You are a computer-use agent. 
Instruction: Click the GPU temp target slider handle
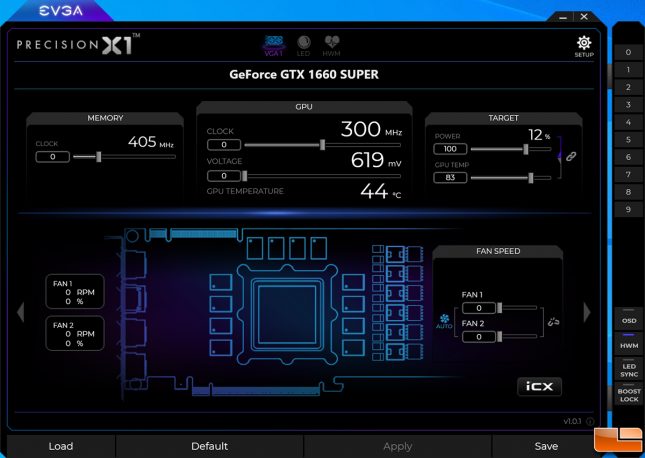click(x=531, y=178)
